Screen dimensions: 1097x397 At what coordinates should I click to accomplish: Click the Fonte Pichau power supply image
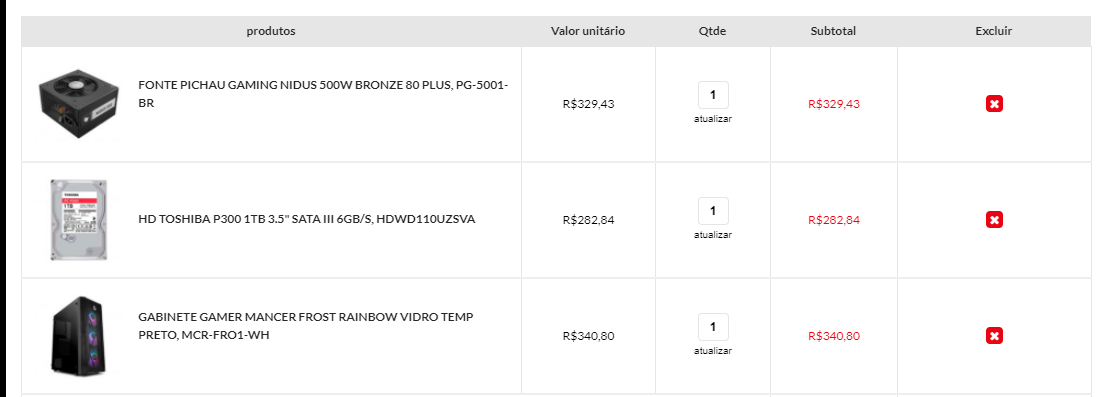click(x=78, y=104)
